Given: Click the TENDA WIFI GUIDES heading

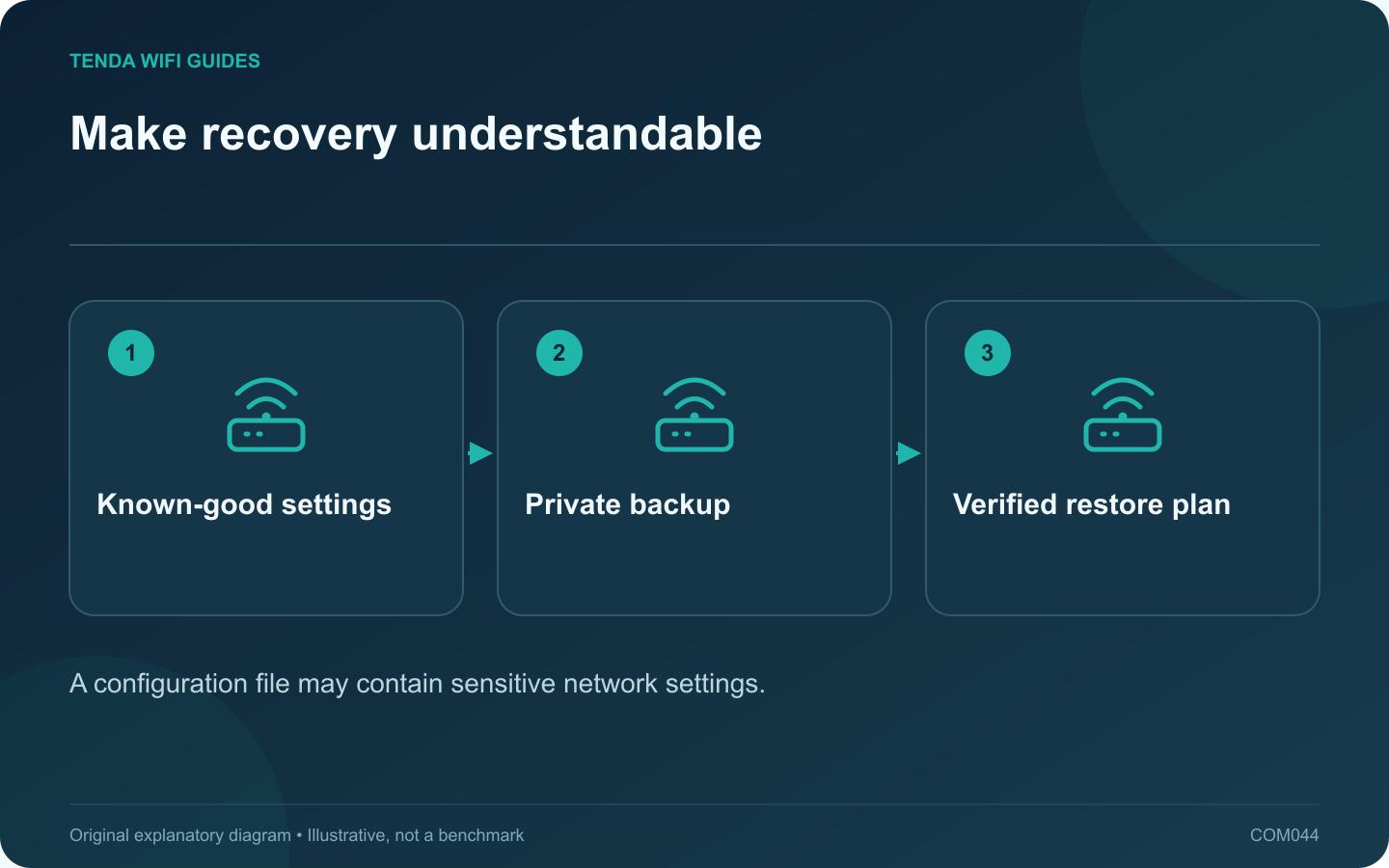Looking at the screenshot, I should coord(165,61).
